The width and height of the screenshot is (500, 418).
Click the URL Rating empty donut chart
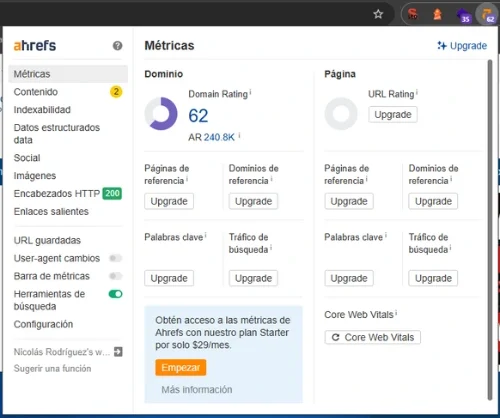[x=341, y=114]
